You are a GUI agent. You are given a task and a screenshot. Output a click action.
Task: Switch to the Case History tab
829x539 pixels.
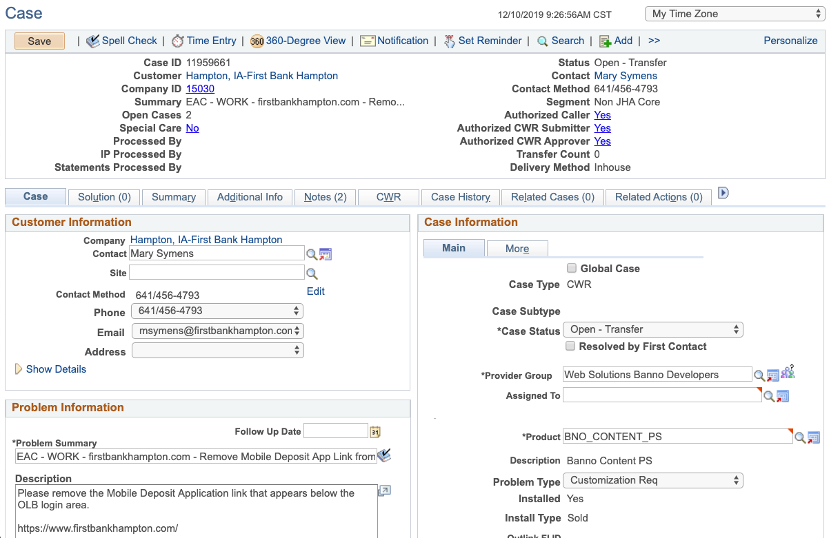(460, 197)
